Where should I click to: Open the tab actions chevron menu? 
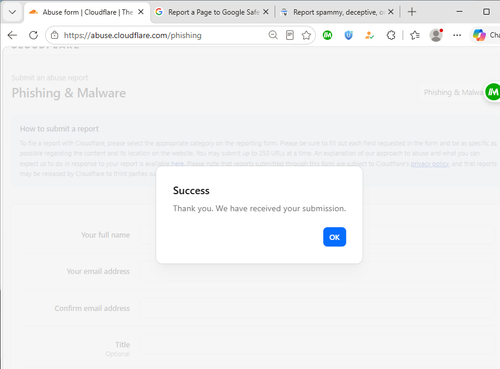[12, 12]
